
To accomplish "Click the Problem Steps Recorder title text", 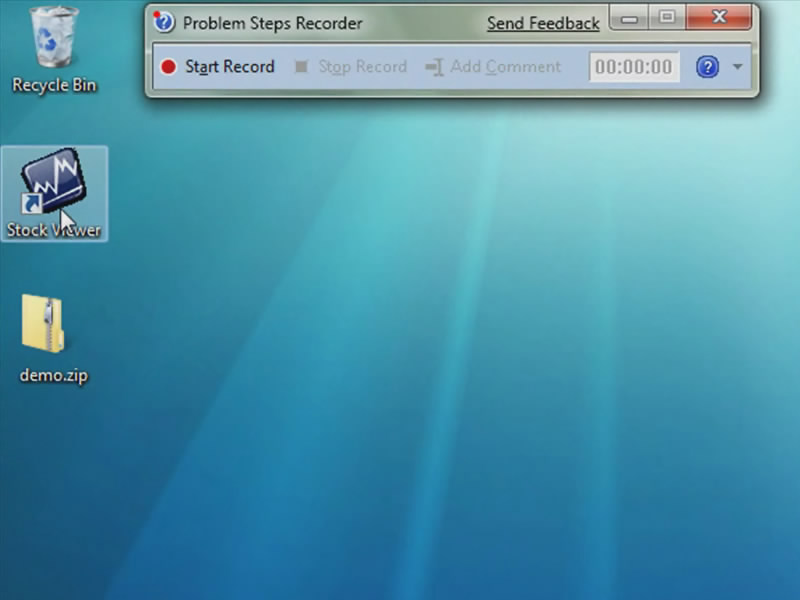I will [272, 23].
